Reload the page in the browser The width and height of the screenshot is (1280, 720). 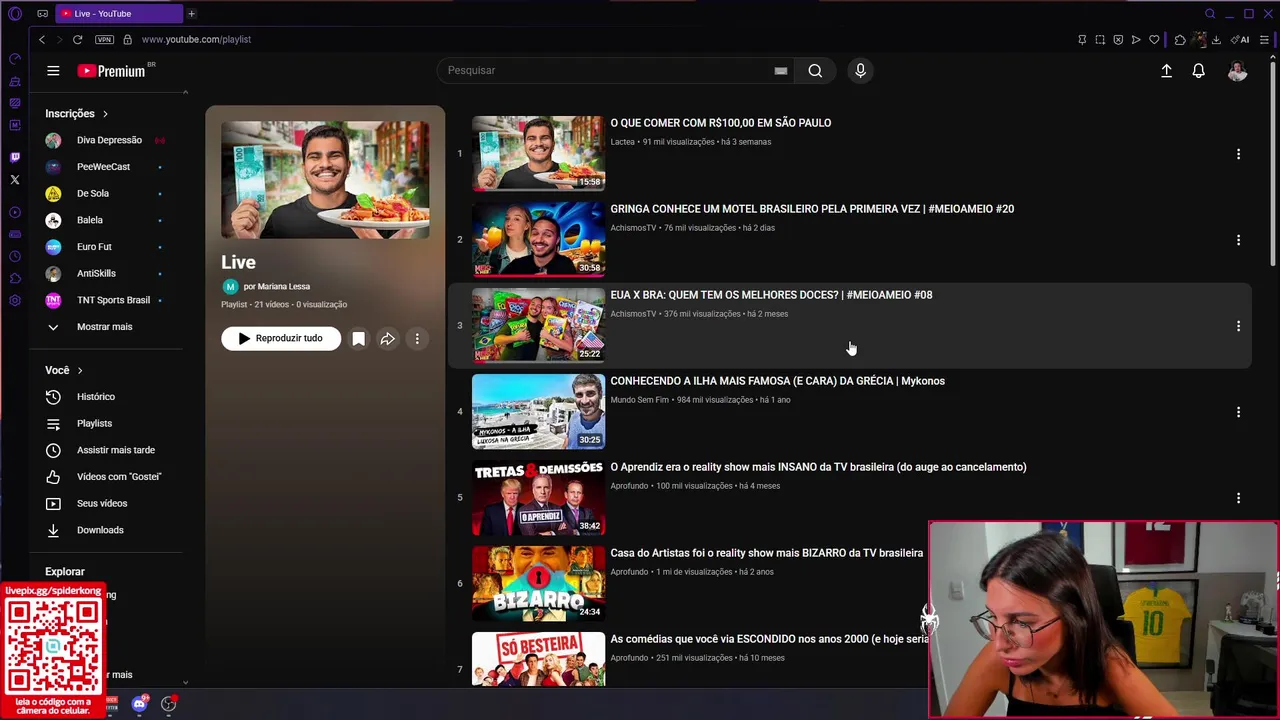click(x=77, y=39)
